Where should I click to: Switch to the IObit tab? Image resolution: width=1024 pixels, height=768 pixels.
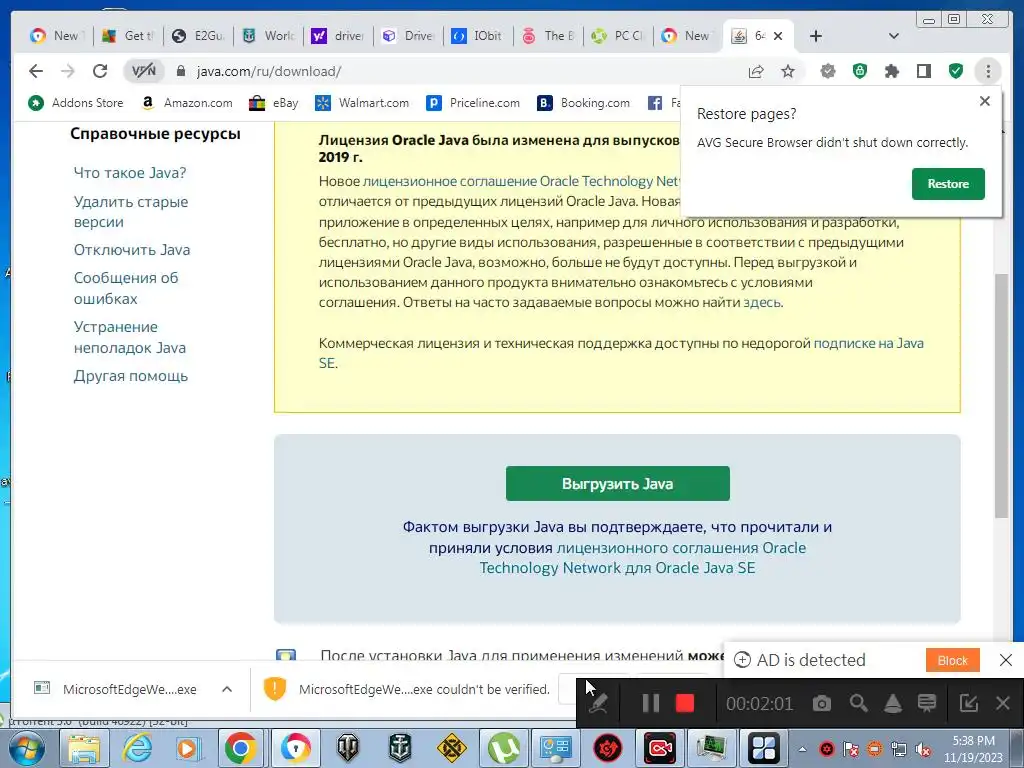click(x=478, y=36)
